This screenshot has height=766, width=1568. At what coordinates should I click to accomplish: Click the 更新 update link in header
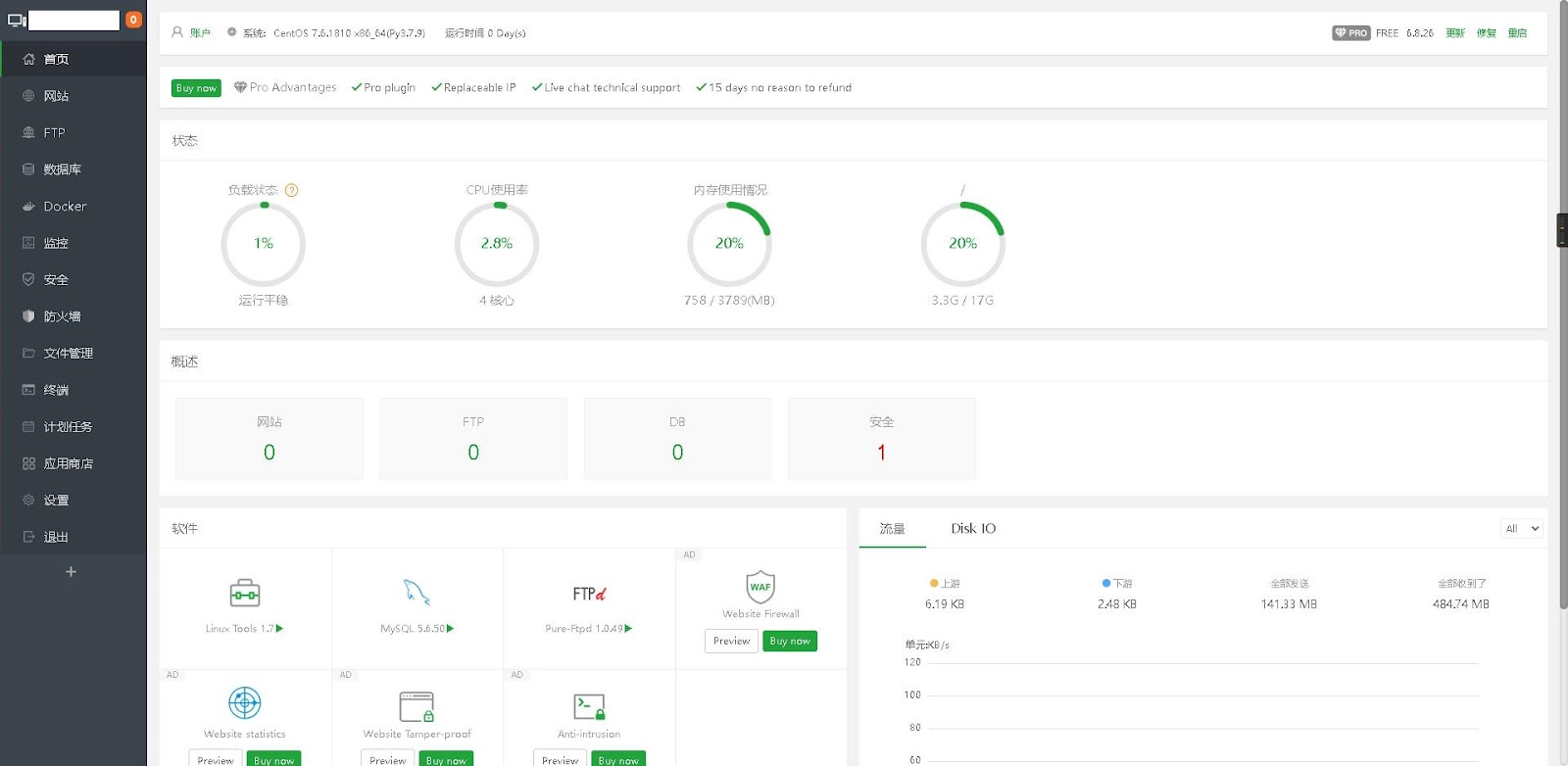click(x=1455, y=33)
